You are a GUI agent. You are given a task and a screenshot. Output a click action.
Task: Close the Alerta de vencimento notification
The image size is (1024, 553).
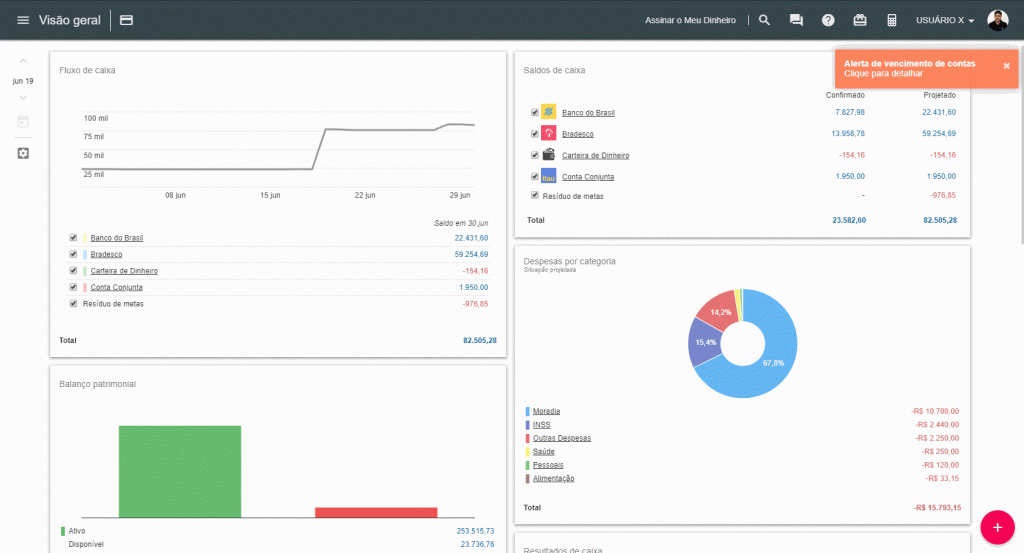click(1006, 66)
